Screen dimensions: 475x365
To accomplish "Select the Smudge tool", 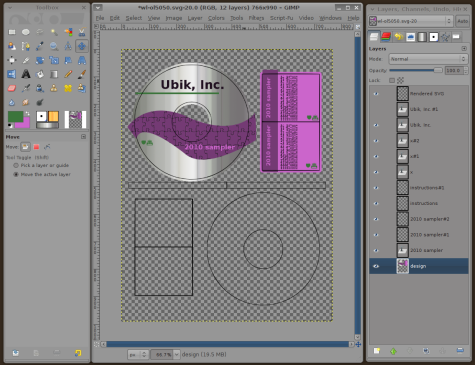I will pyautogui.click(x=26, y=102).
